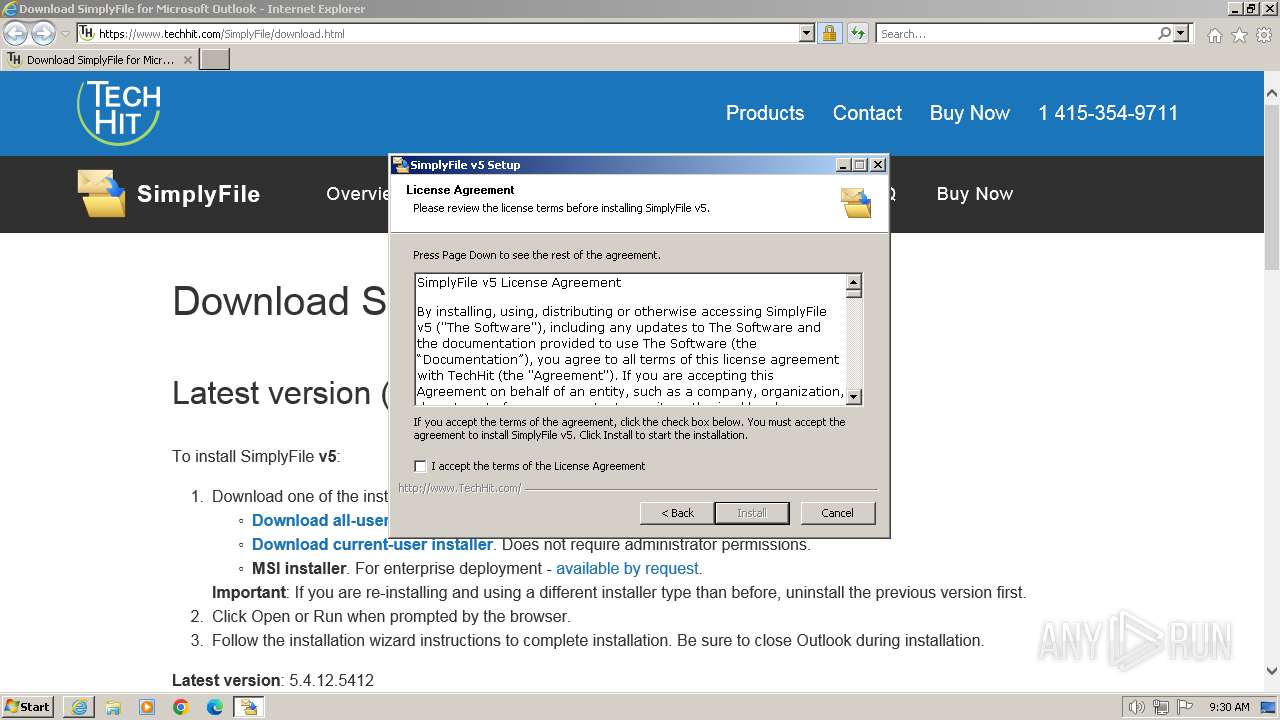Click the available by request link
This screenshot has width=1280, height=720.
[627, 568]
